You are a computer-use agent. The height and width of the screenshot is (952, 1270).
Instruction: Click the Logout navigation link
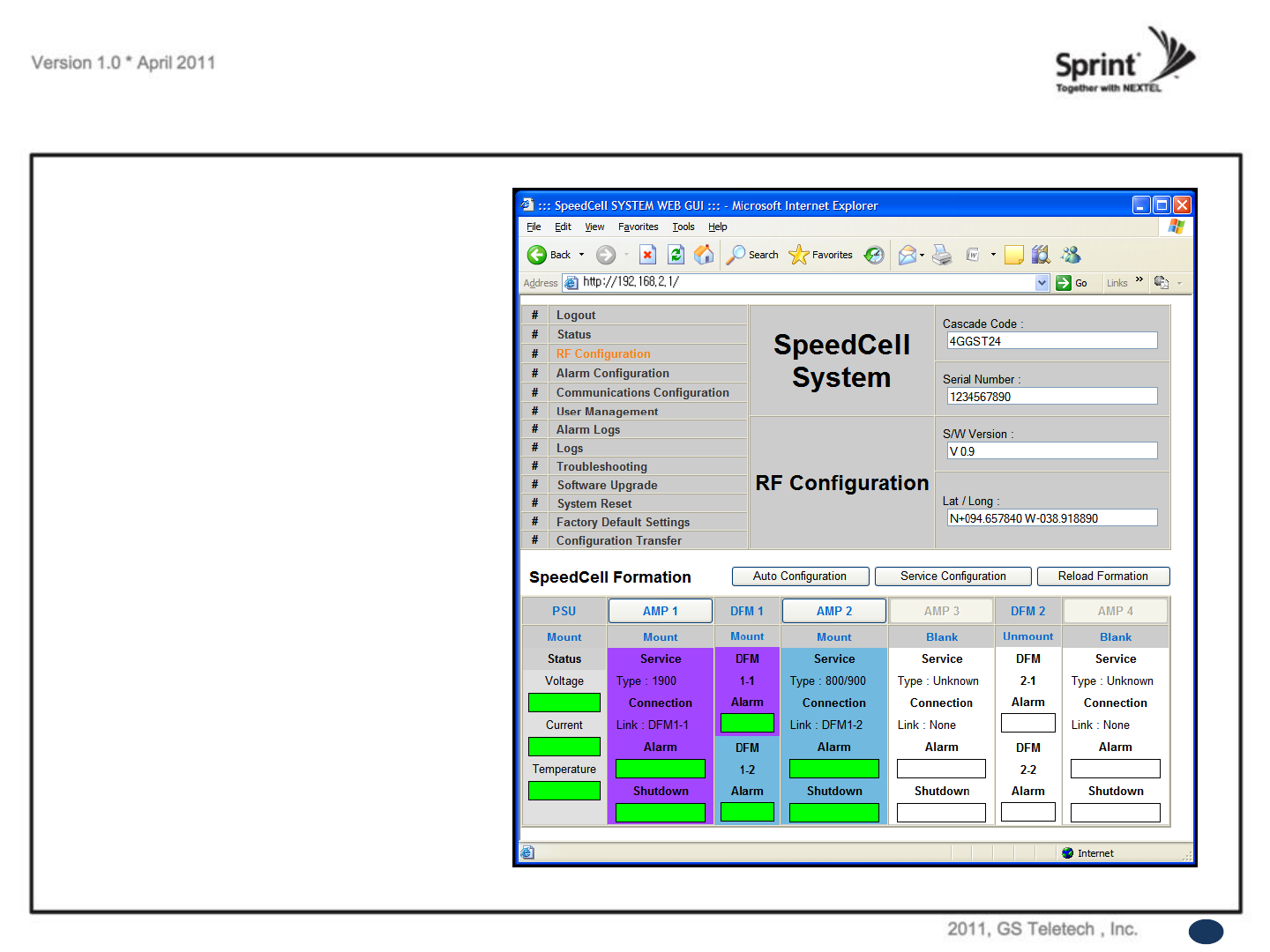coord(576,316)
